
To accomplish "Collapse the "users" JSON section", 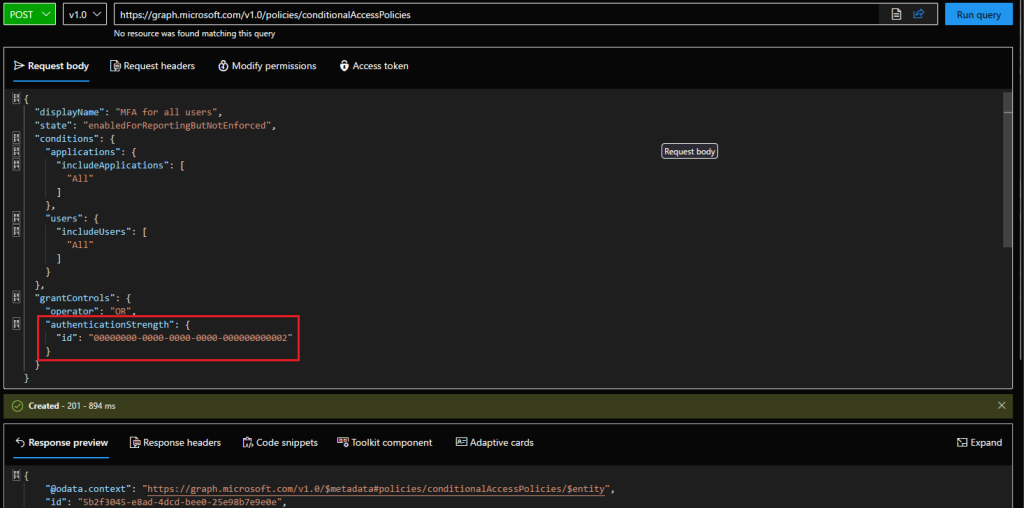I will (16, 217).
